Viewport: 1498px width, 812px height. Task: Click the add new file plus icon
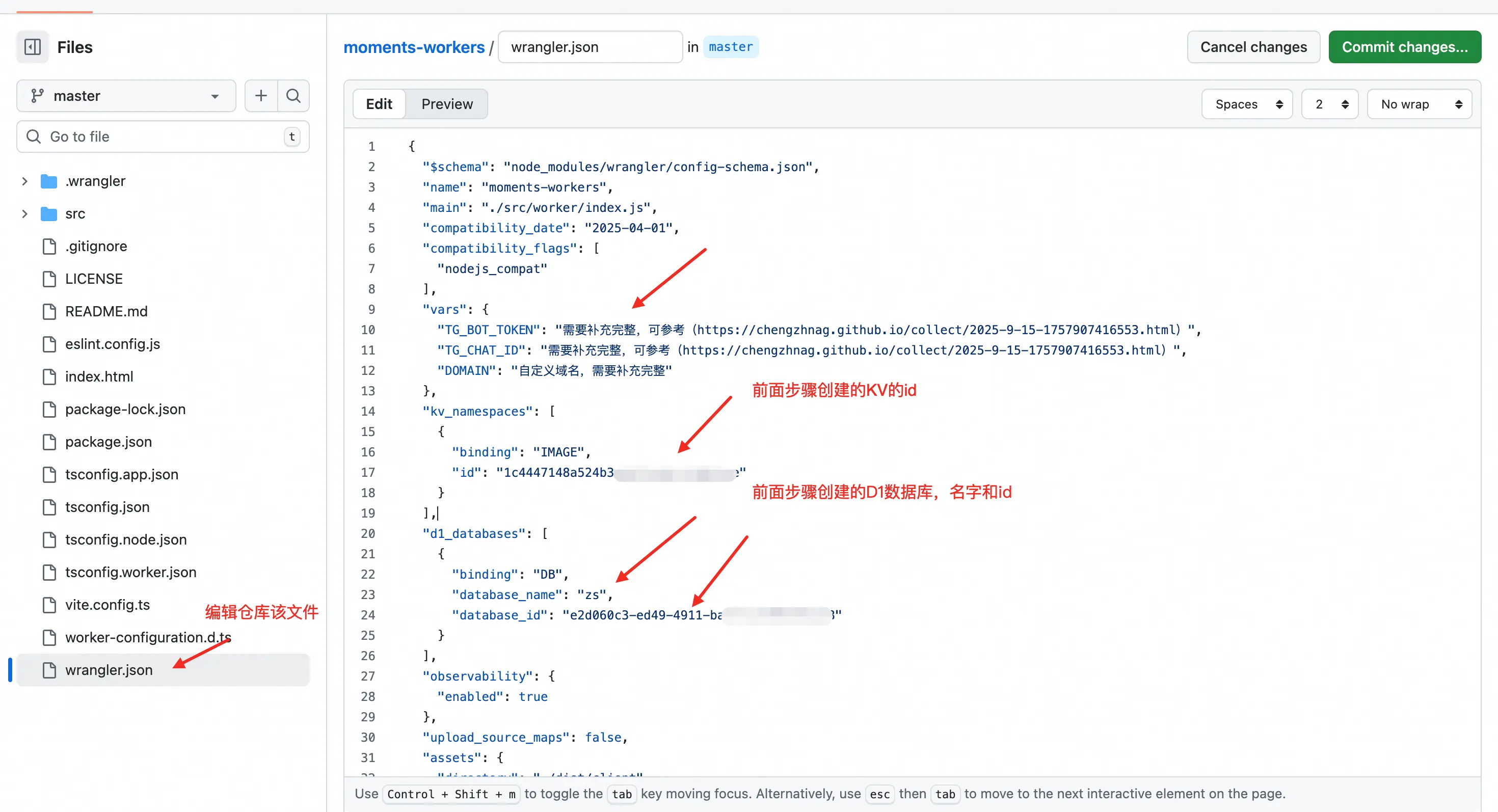(x=260, y=95)
